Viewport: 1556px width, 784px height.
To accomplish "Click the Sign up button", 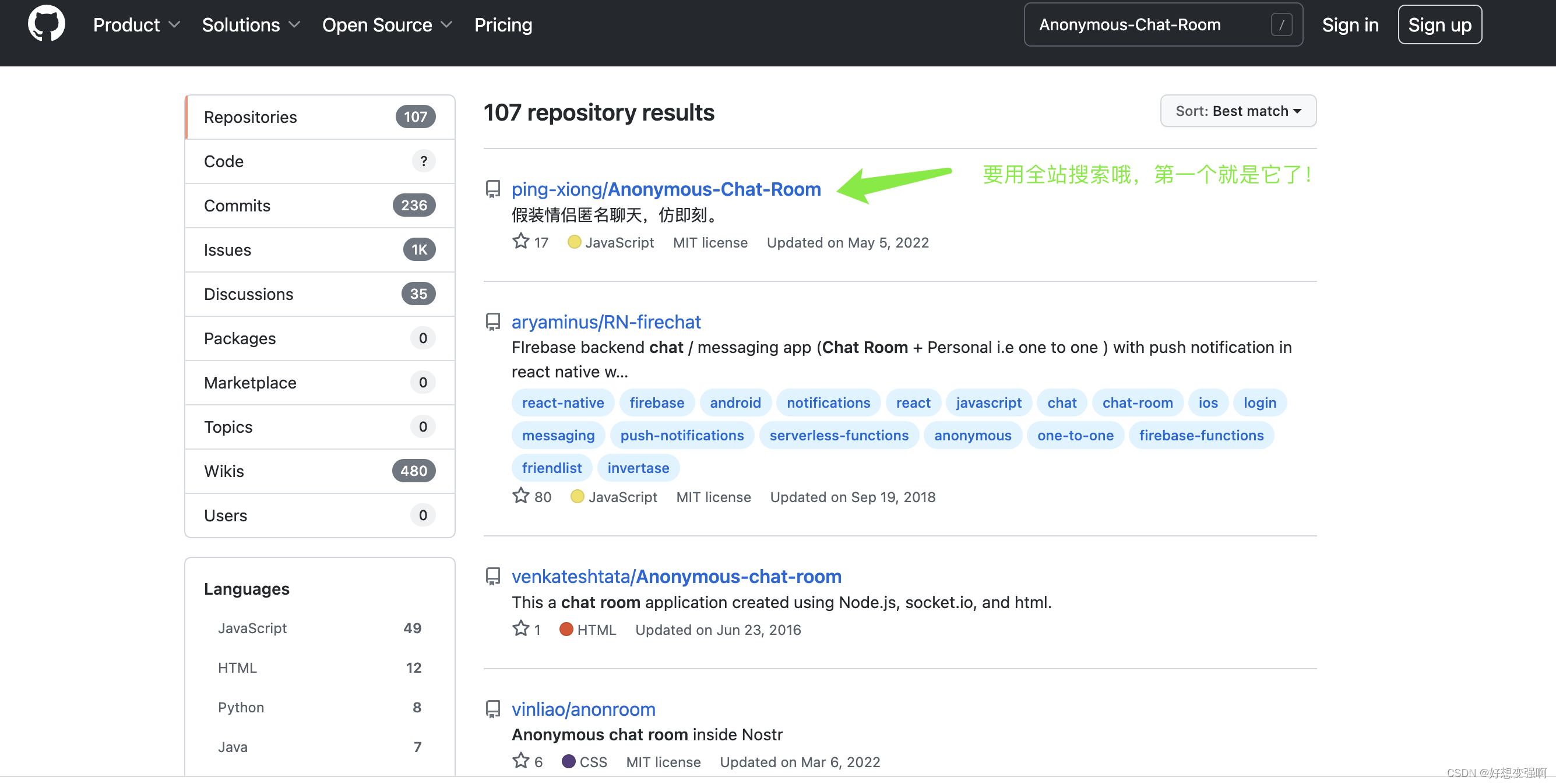I will click(x=1439, y=24).
